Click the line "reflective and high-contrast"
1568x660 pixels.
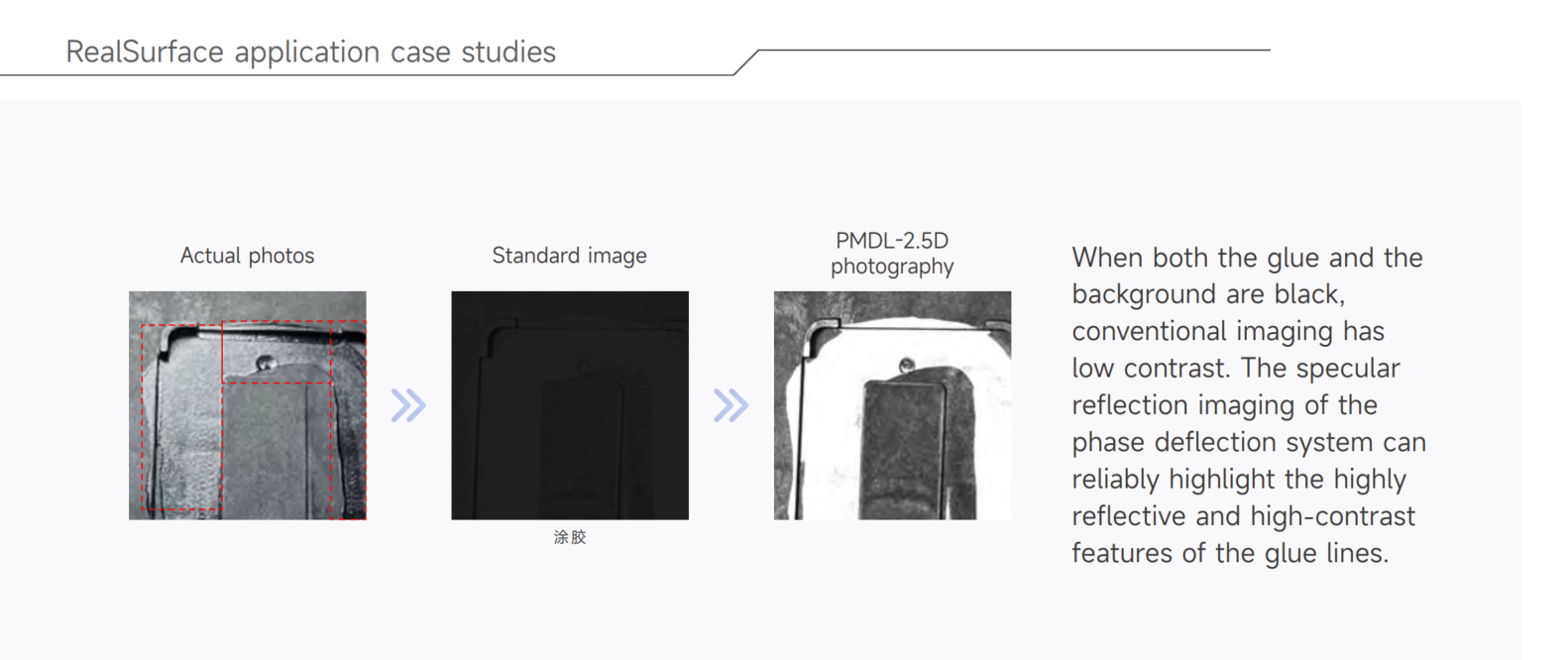[1243, 516]
